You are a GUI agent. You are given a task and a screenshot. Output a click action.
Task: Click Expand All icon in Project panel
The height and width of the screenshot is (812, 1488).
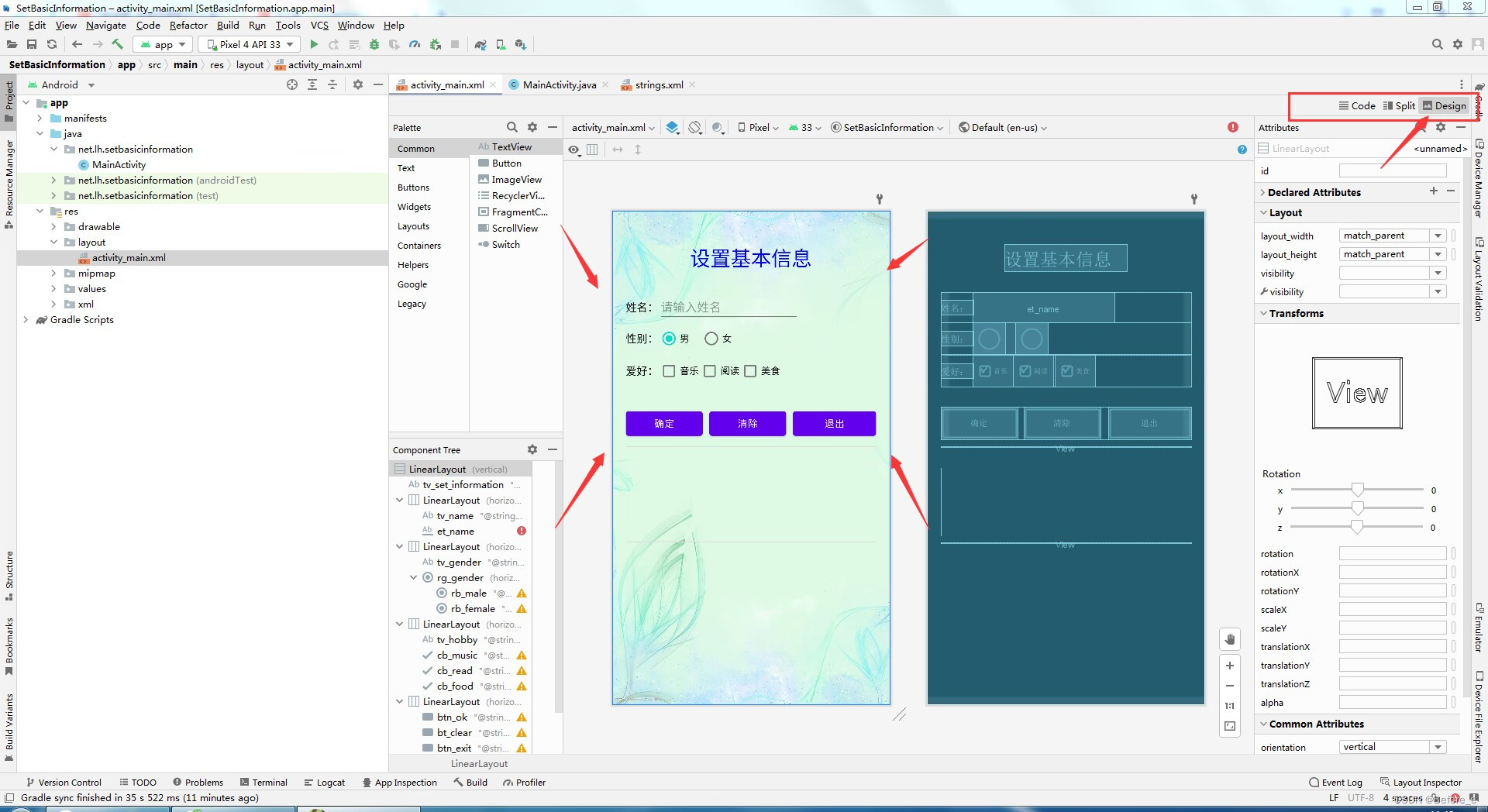(312, 84)
